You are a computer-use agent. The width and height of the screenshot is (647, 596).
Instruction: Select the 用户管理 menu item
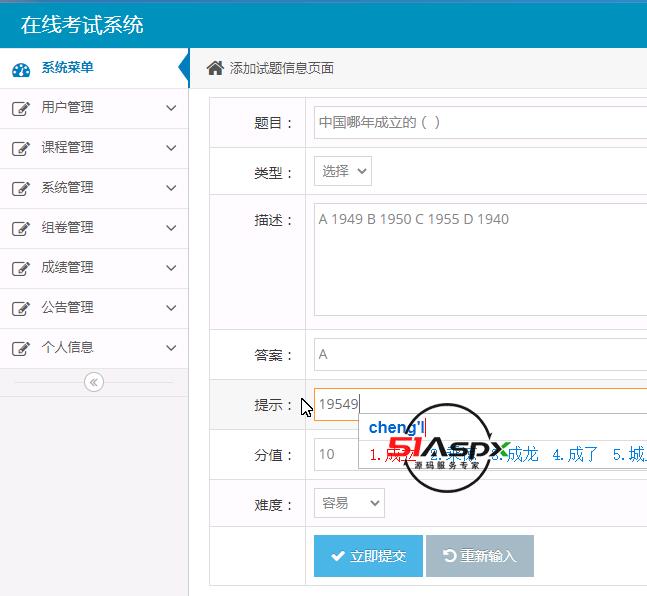94,108
